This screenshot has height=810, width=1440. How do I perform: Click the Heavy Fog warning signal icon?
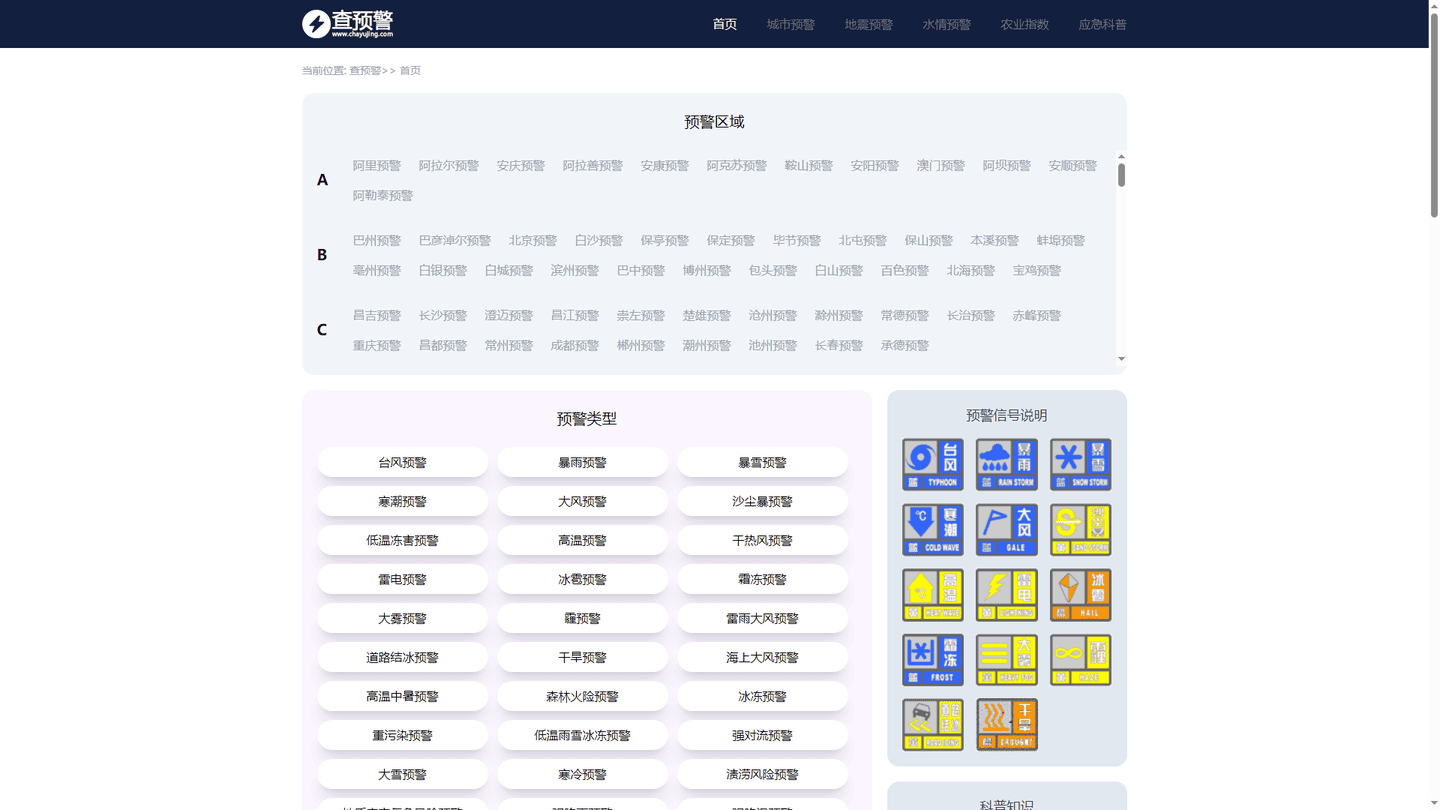tap(1007, 660)
